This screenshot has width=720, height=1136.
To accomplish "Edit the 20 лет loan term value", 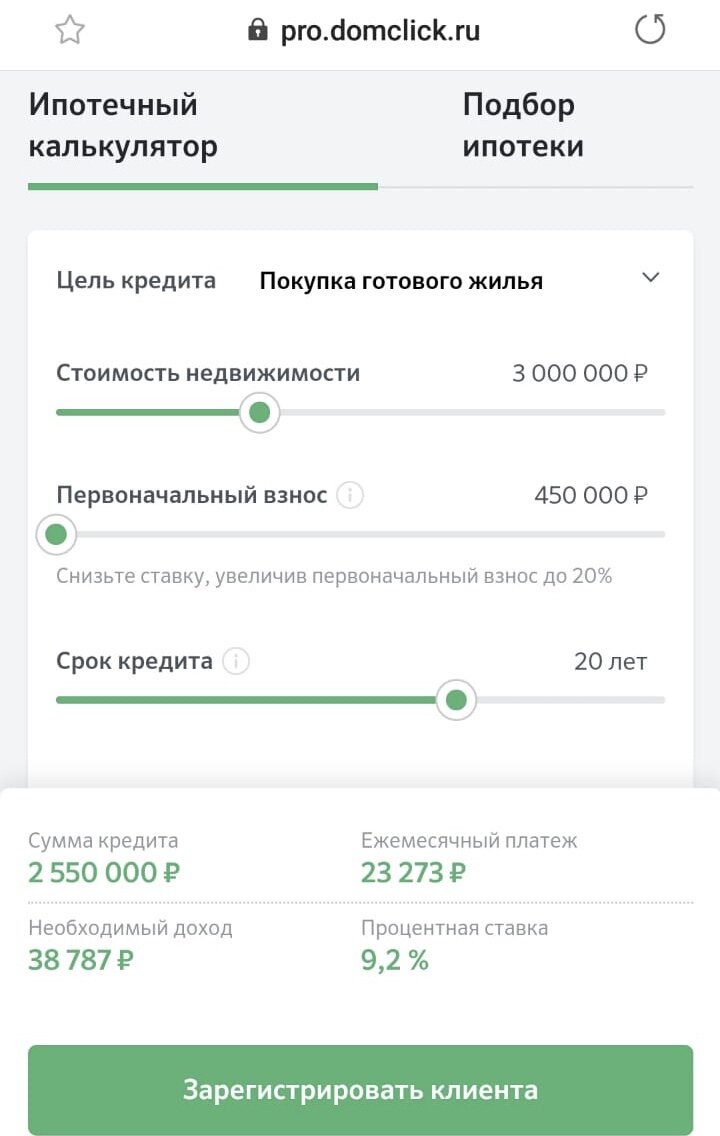I will 611,661.
